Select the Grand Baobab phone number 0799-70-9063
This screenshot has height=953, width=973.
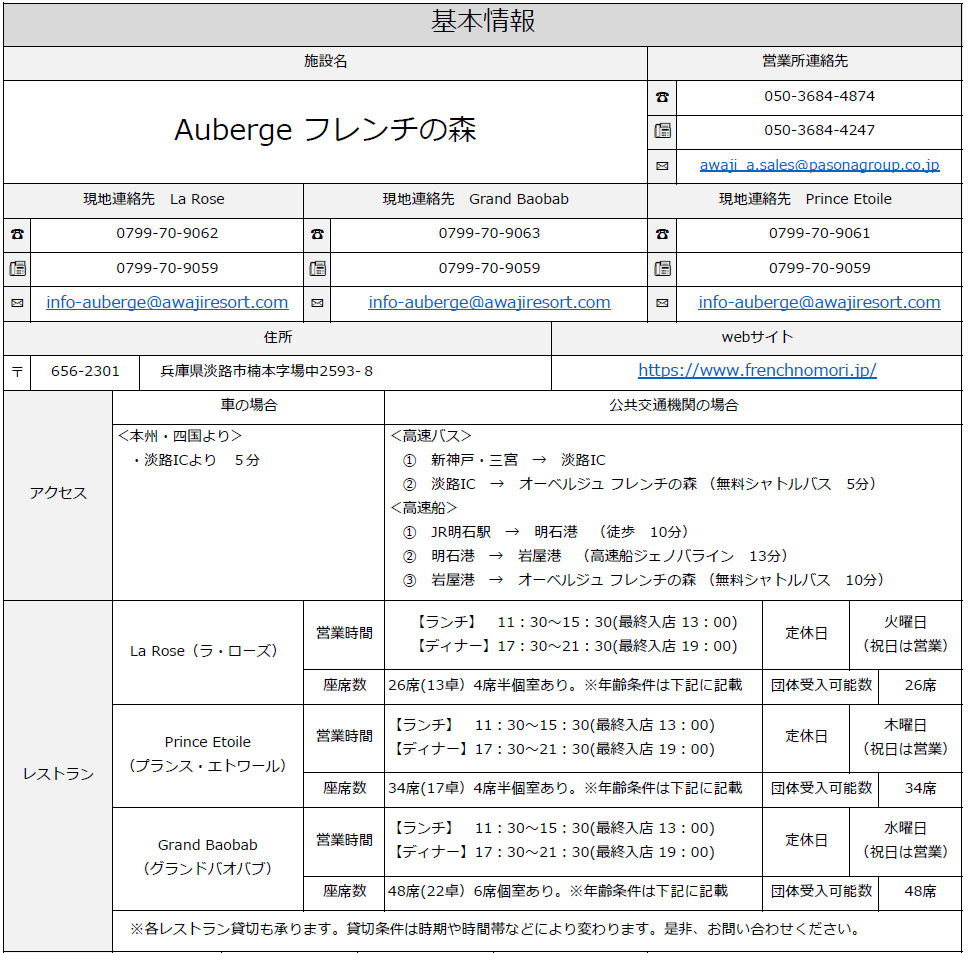click(489, 234)
